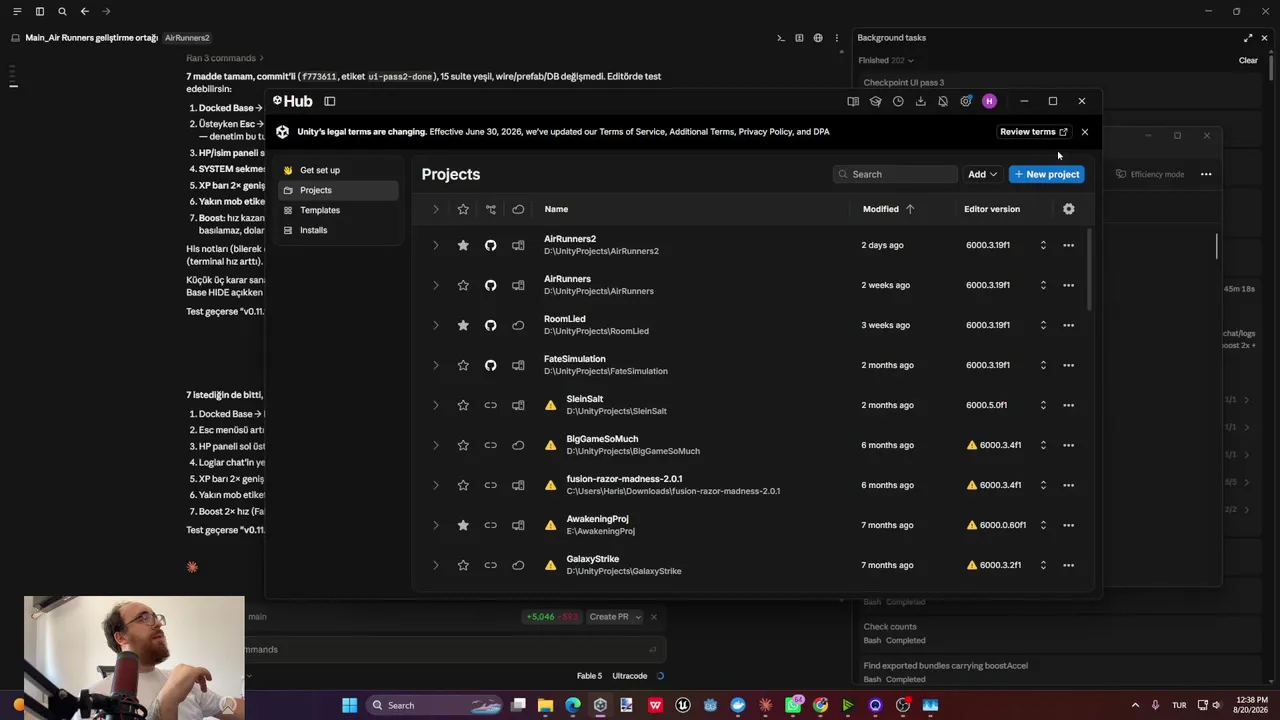
Task: Expand the AirRunners project row
Action: [436, 285]
